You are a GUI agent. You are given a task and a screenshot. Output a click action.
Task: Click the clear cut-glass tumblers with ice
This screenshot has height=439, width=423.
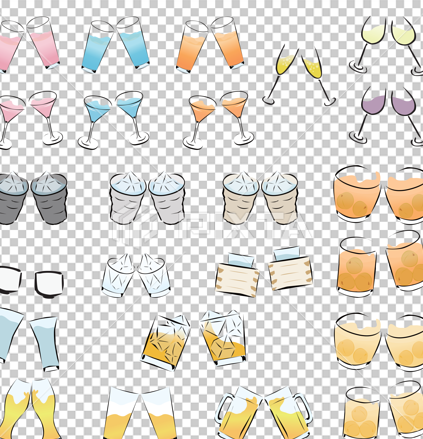[x=136, y=275]
